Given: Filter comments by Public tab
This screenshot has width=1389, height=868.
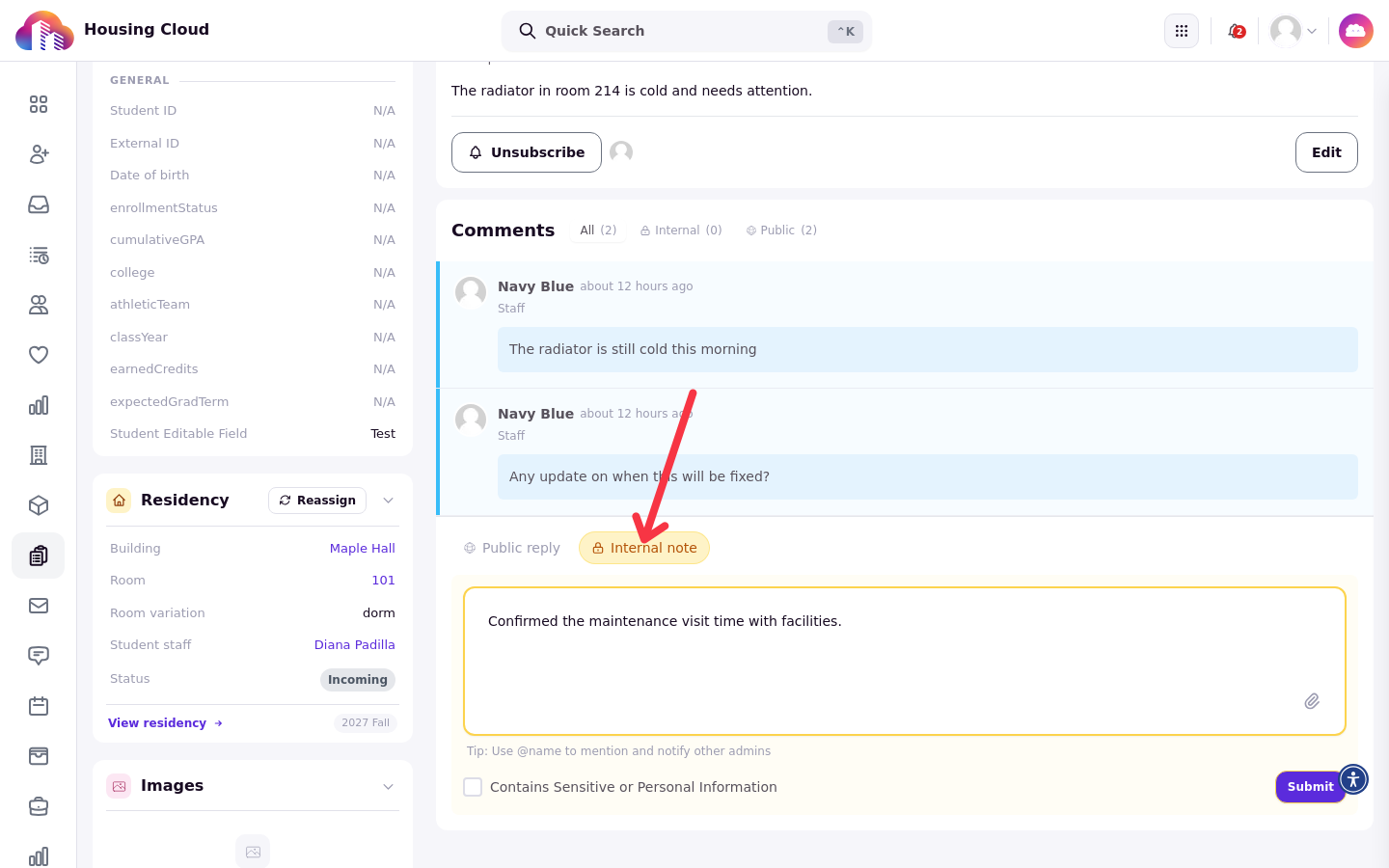Looking at the screenshot, I should point(781,231).
